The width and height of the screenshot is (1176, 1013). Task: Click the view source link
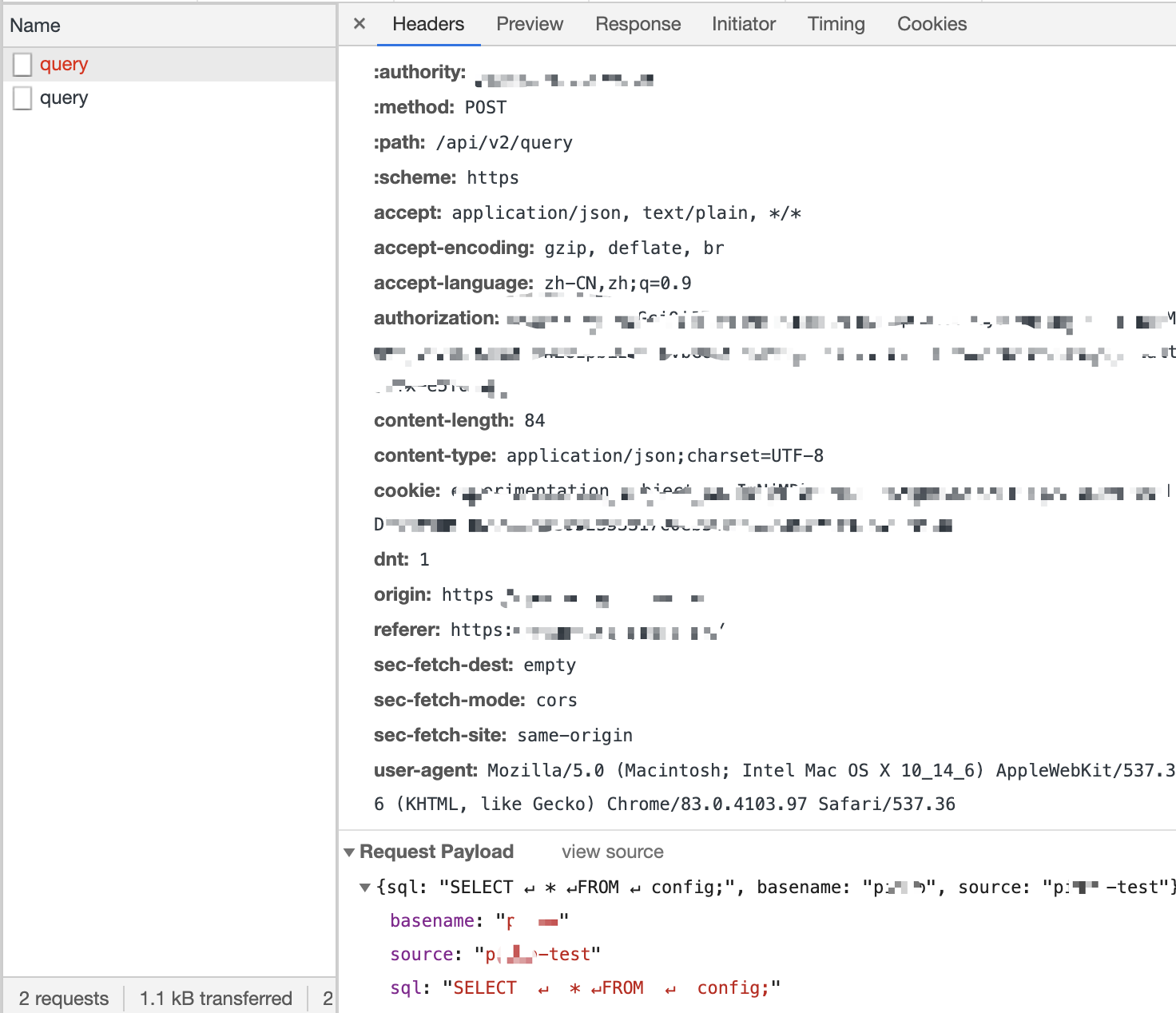[x=613, y=852]
